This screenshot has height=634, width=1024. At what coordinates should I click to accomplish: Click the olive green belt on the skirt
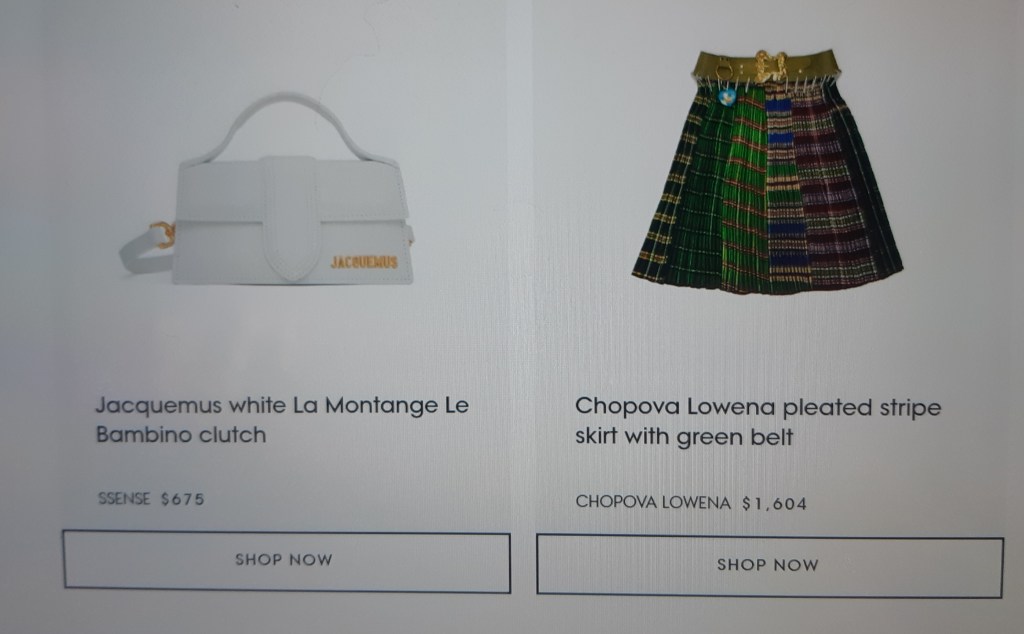(x=765, y=65)
